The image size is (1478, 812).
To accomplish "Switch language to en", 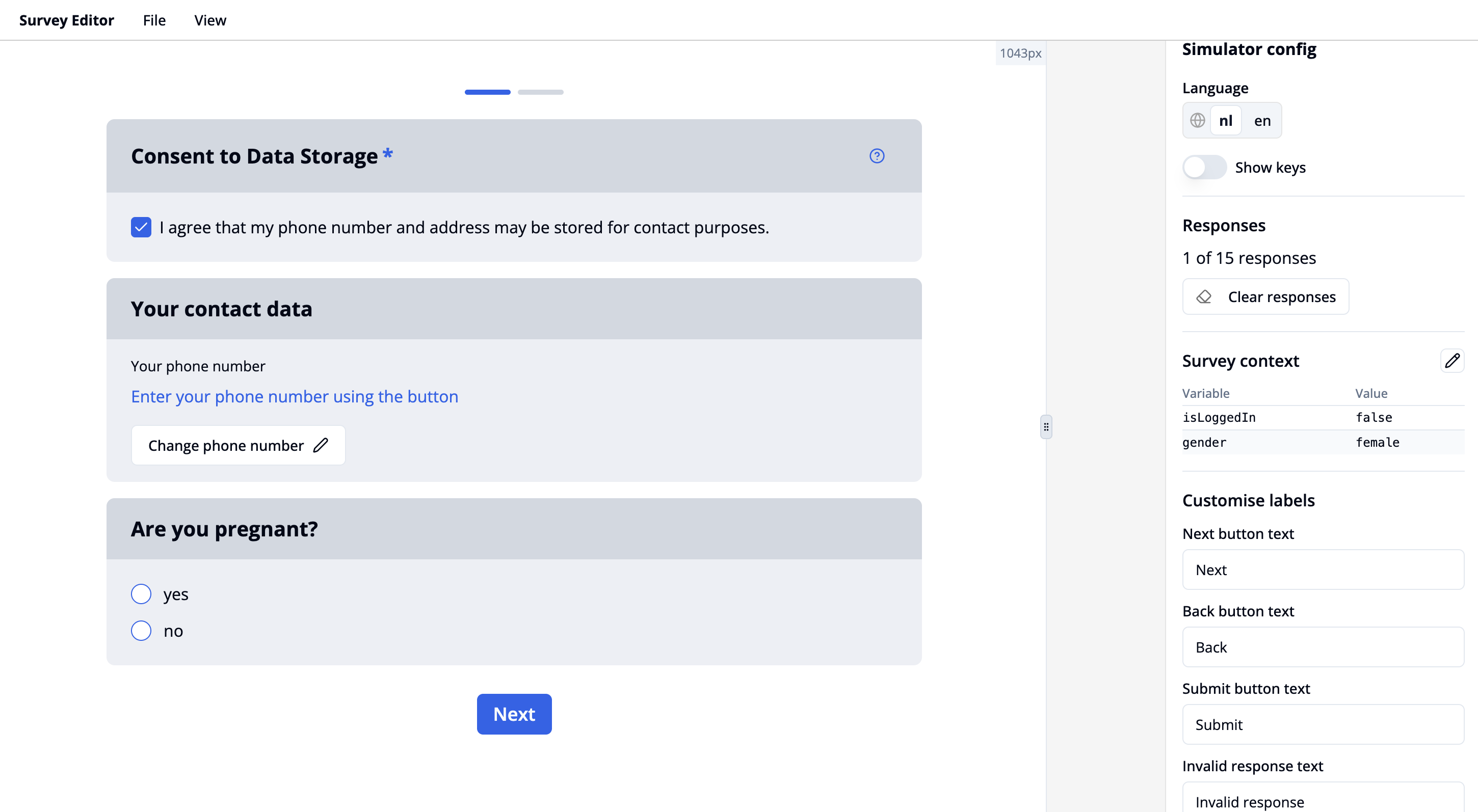I will [x=1262, y=120].
